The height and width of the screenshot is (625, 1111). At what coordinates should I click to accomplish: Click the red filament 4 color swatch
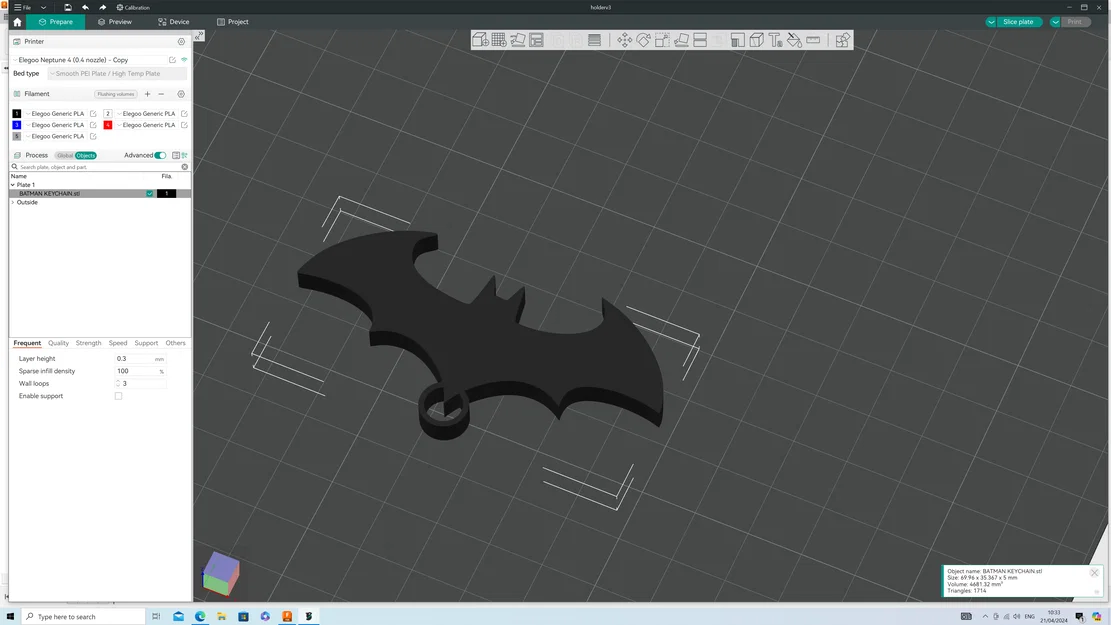pyautogui.click(x=107, y=125)
